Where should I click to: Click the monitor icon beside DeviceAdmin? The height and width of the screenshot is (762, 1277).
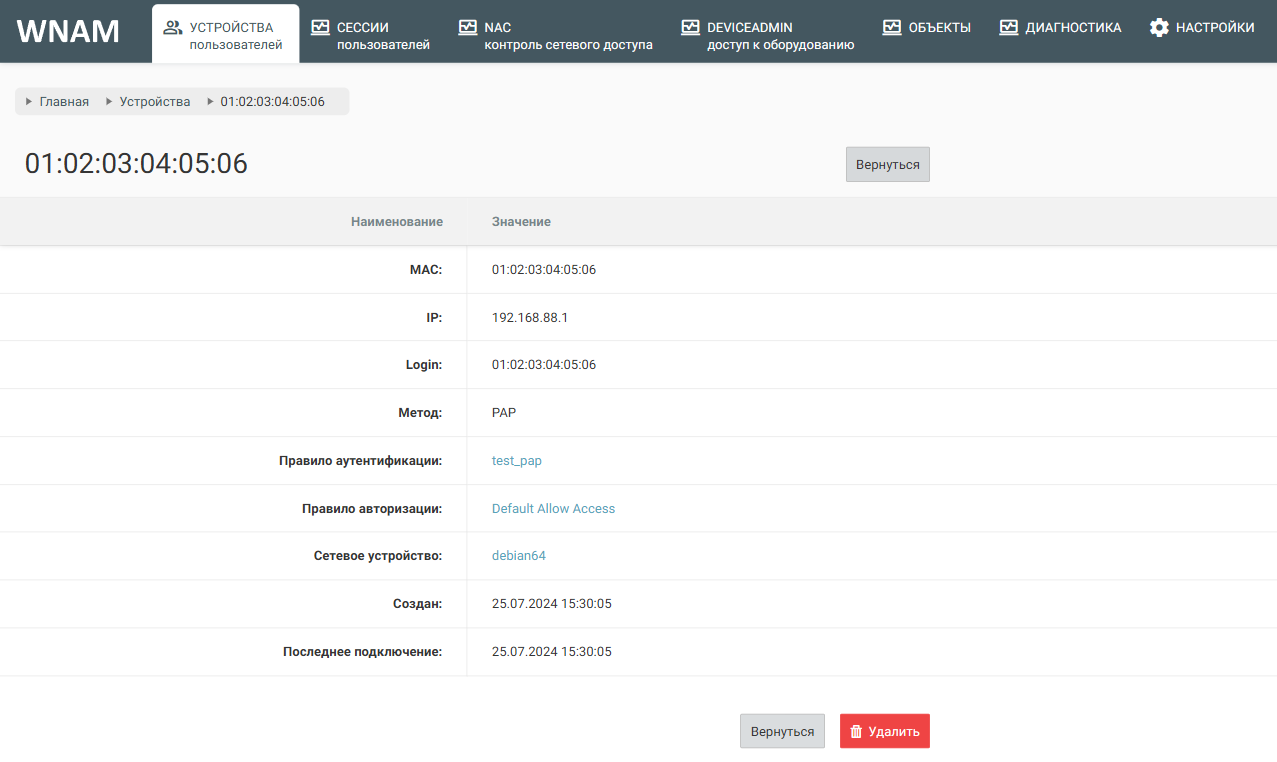(690, 28)
